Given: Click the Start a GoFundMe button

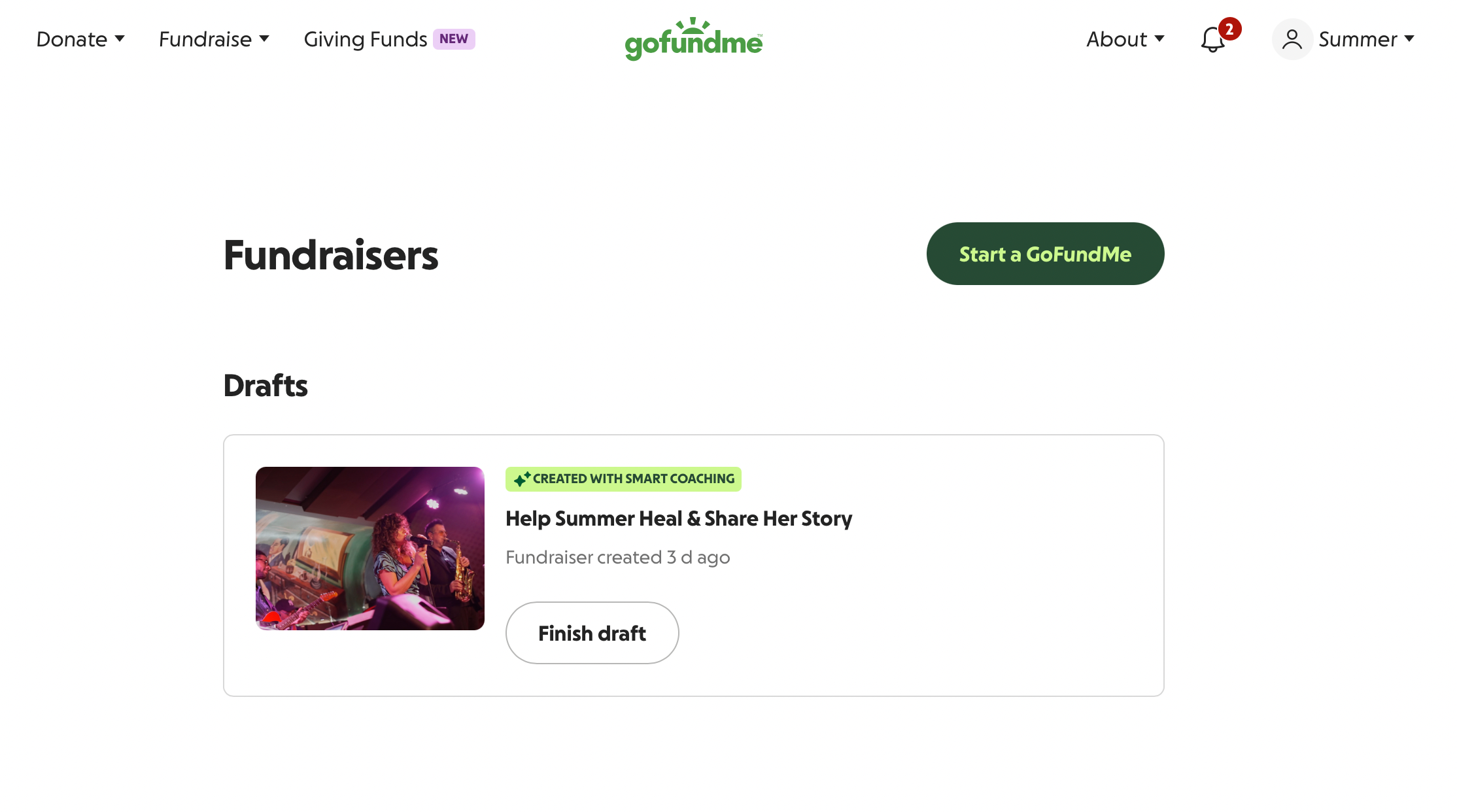Looking at the screenshot, I should pos(1045,254).
